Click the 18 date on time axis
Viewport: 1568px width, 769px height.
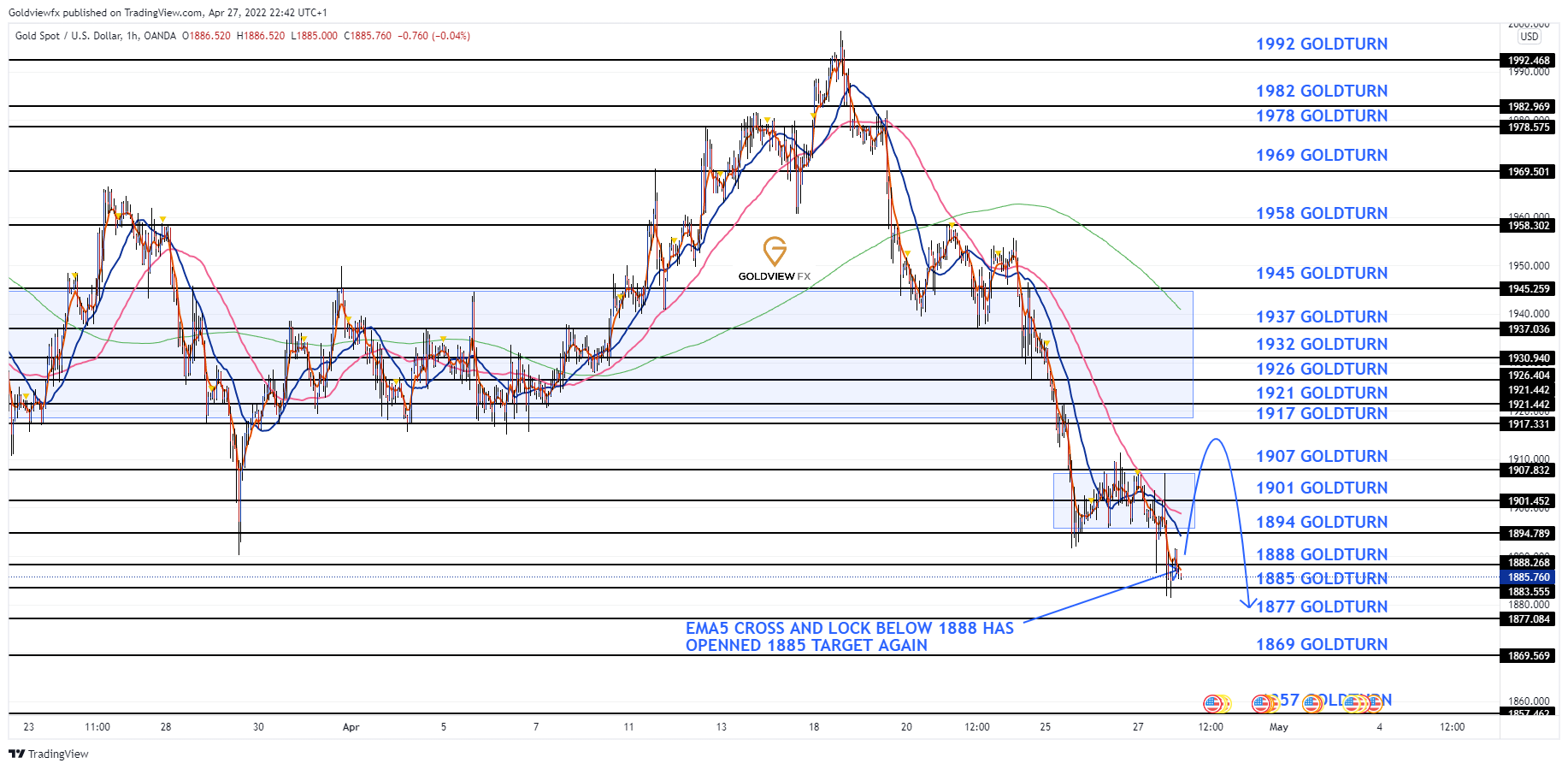[814, 727]
